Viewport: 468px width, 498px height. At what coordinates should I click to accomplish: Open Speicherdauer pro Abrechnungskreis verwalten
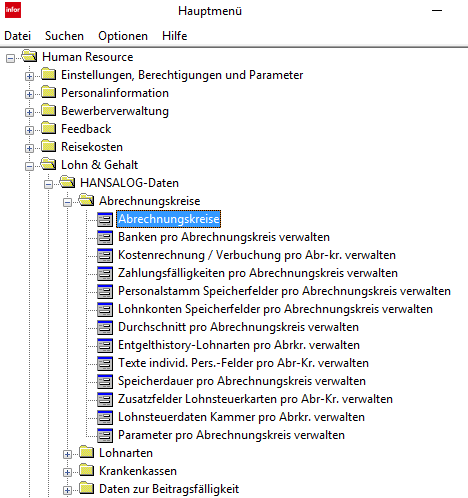click(242, 381)
